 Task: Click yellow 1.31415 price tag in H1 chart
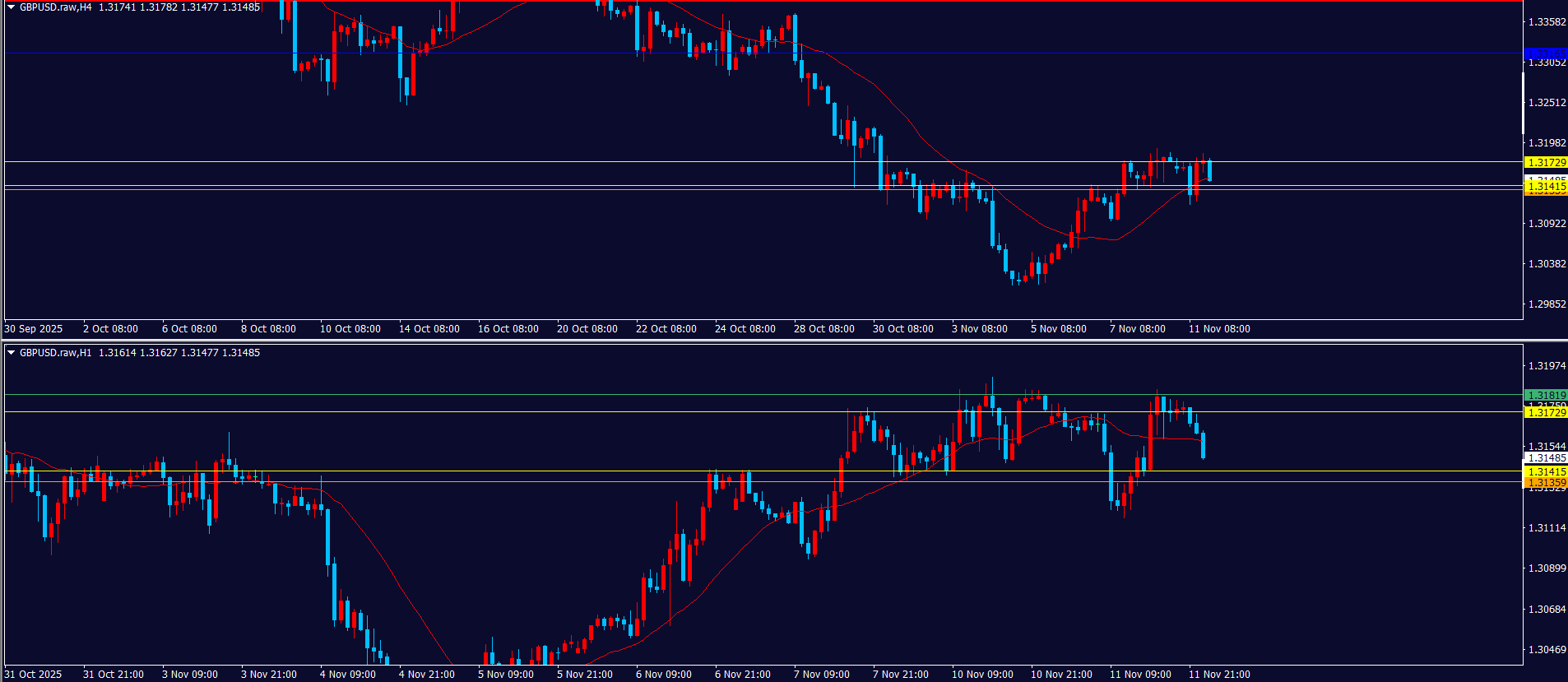click(x=1546, y=472)
